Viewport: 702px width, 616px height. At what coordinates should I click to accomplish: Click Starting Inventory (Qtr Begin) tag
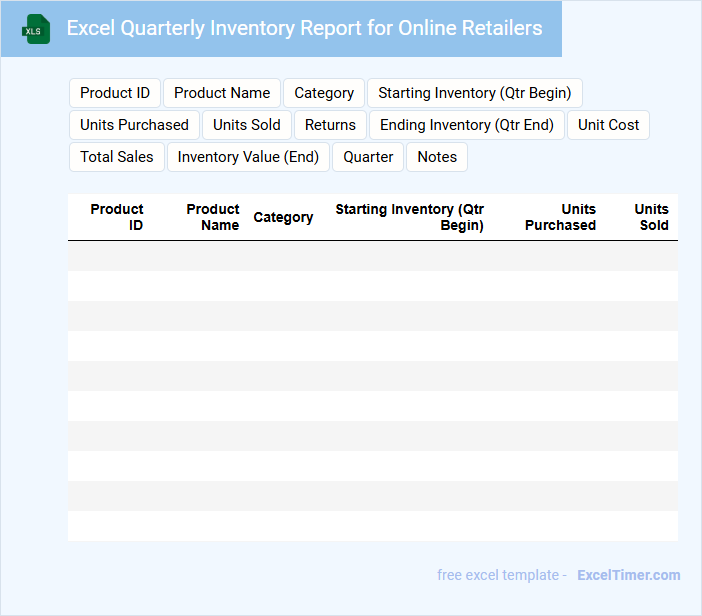click(475, 93)
